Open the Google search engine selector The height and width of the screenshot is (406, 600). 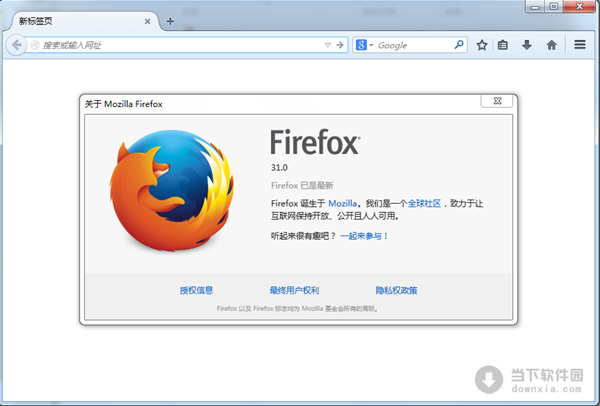[x=364, y=45]
